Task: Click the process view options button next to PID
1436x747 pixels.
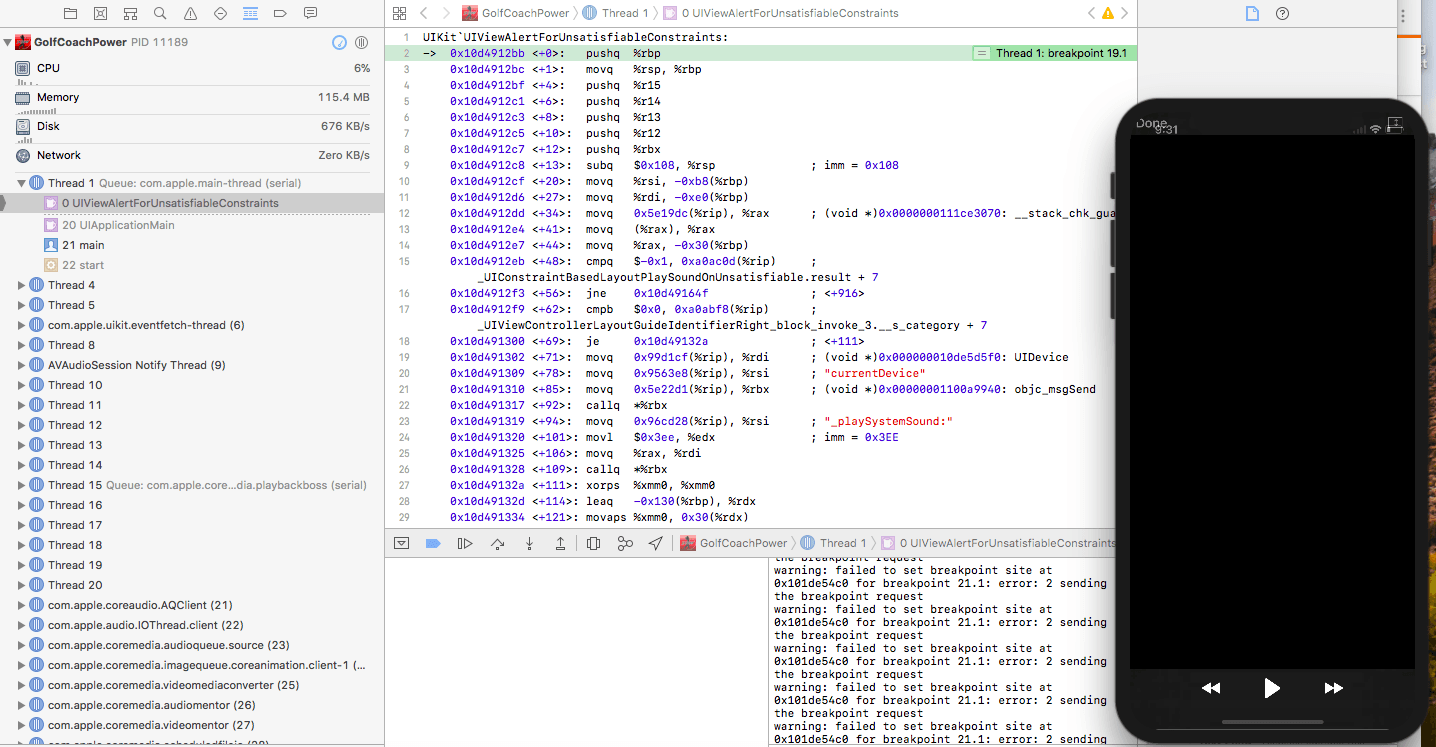Action: [x=362, y=42]
